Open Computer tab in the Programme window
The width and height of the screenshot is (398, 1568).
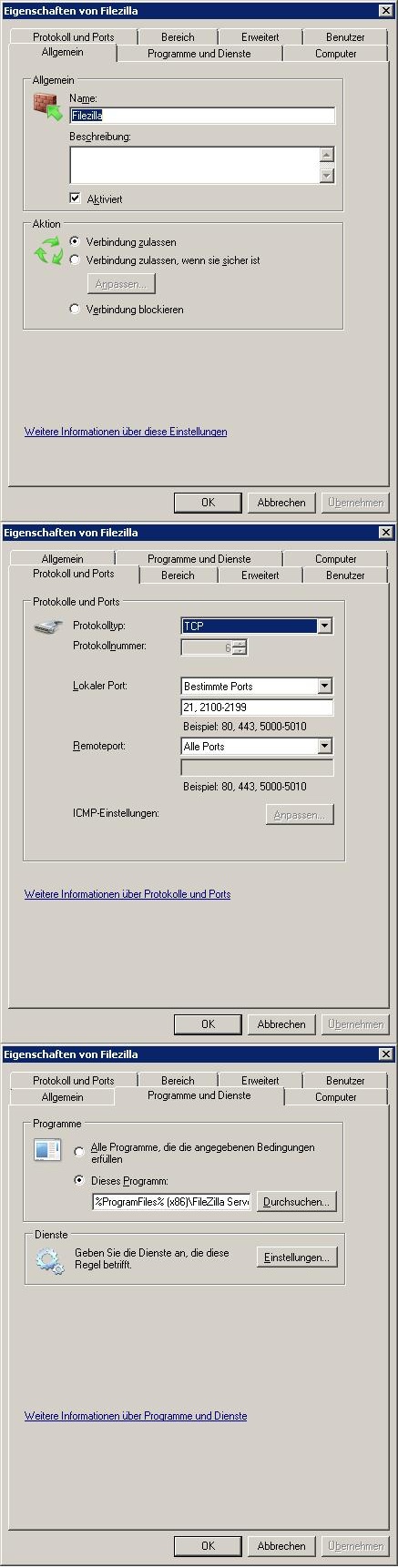tap(336, 1097)
